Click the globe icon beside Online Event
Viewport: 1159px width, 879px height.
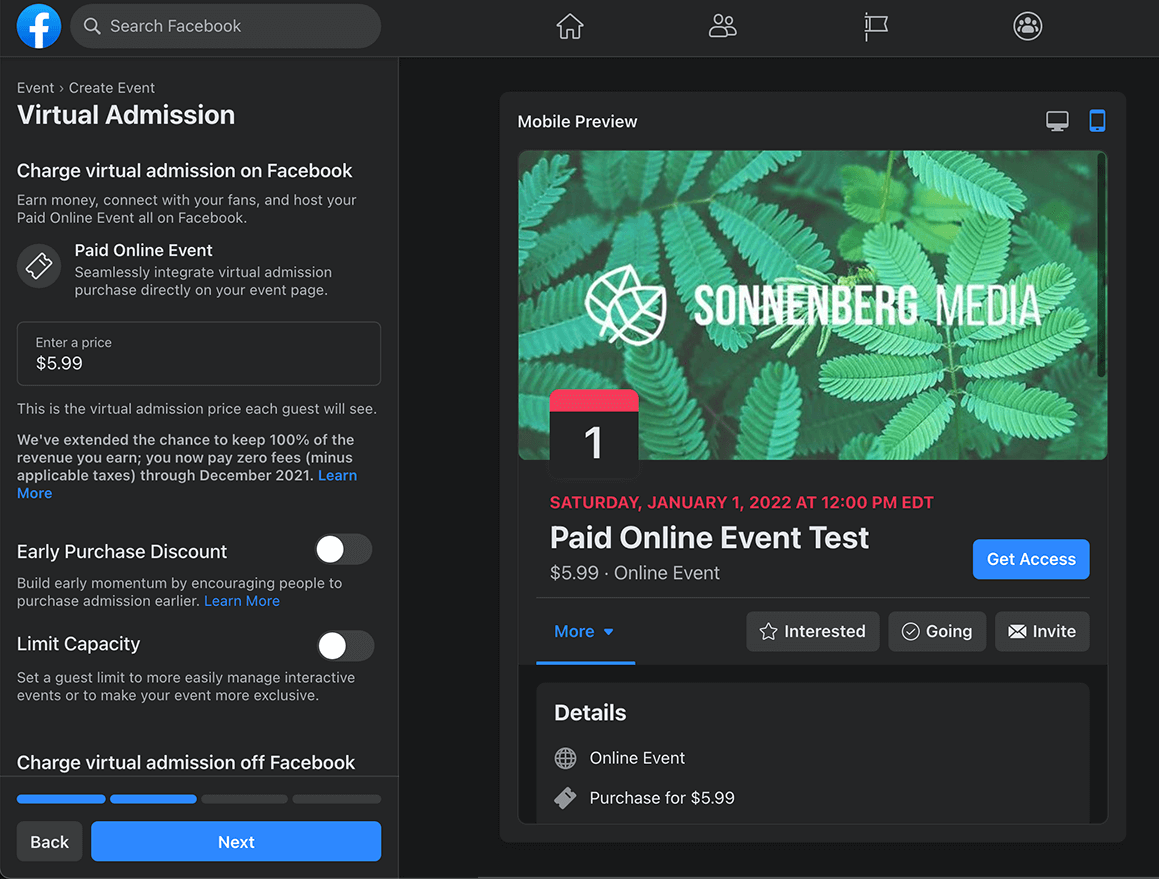tap(565, 758)
